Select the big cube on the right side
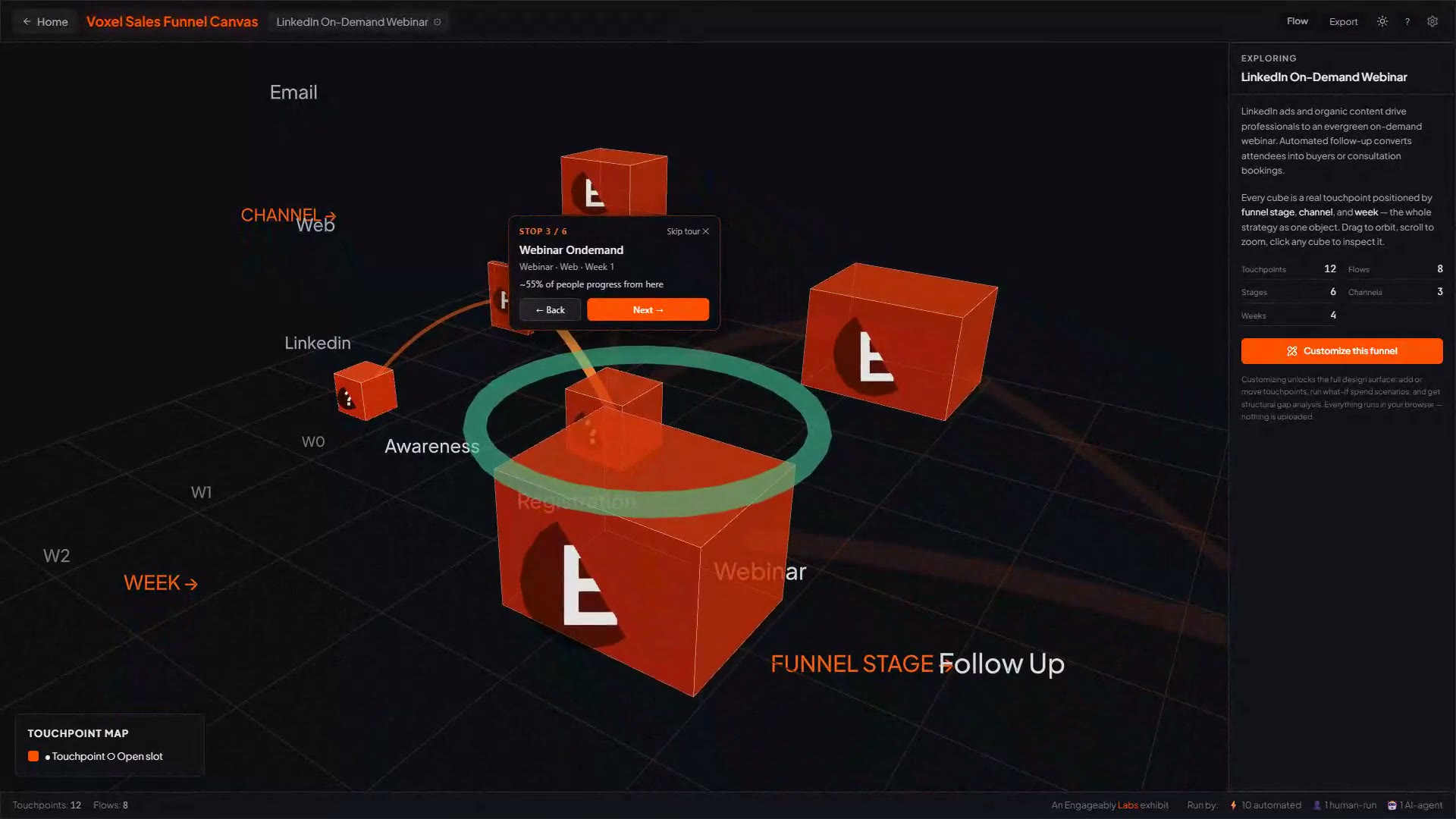 pos(899,341)
